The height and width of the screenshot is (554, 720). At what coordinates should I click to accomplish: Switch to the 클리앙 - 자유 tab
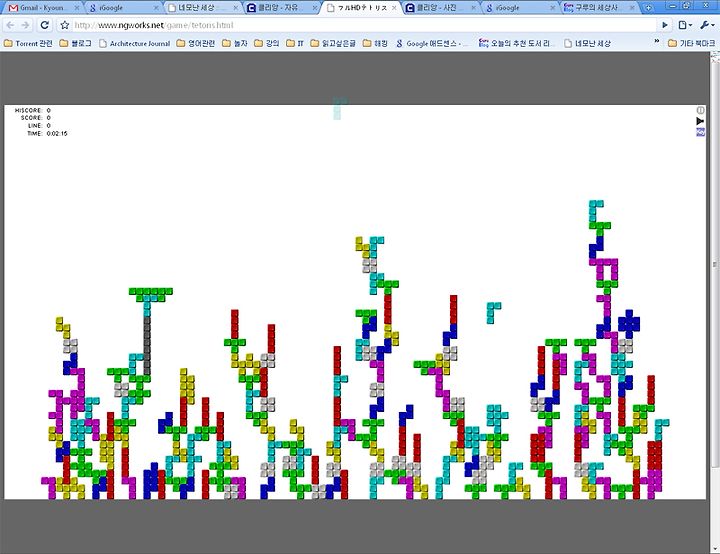coord(280,8)
